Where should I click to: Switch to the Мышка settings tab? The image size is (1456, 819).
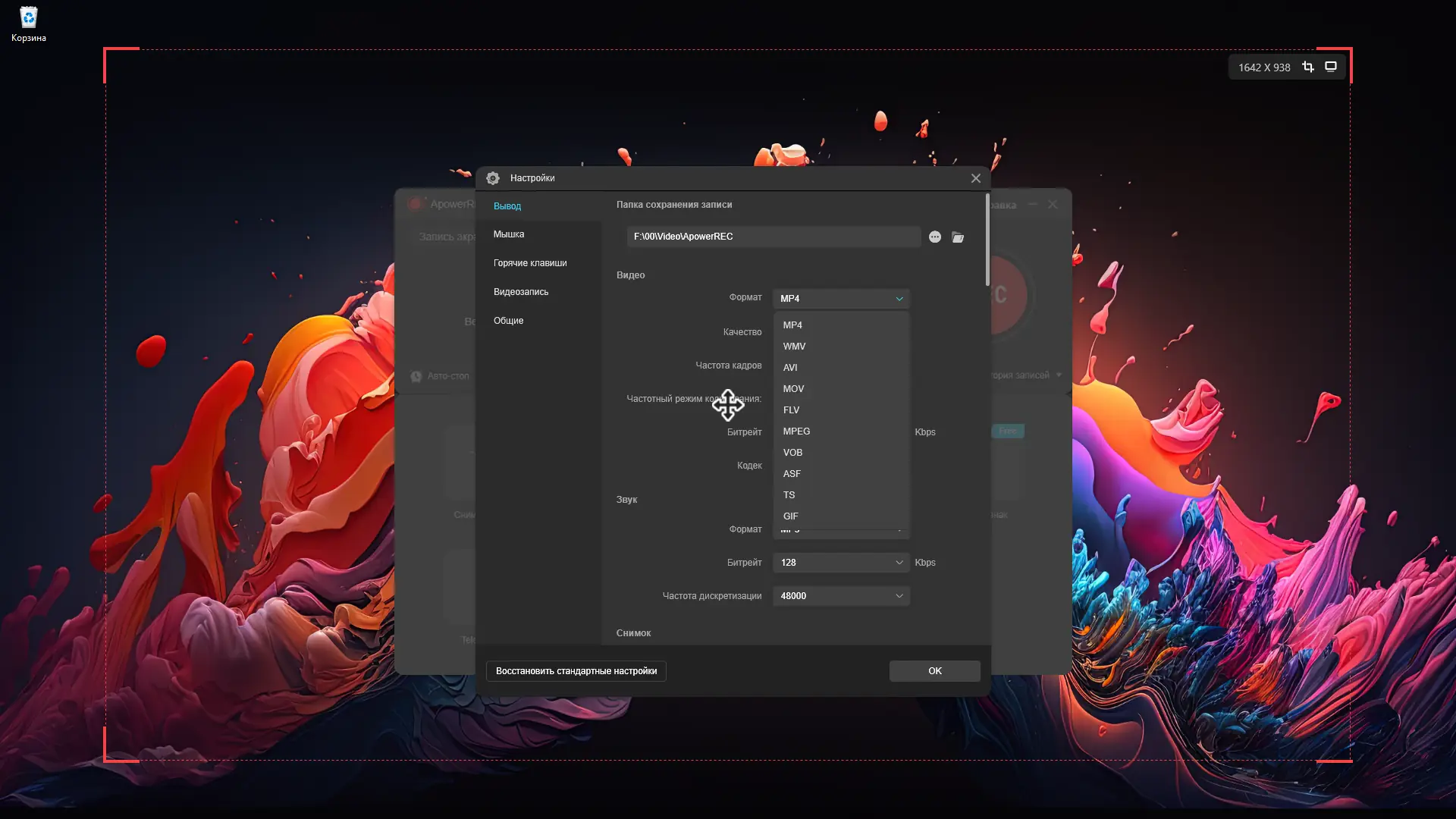click(509, 234)
